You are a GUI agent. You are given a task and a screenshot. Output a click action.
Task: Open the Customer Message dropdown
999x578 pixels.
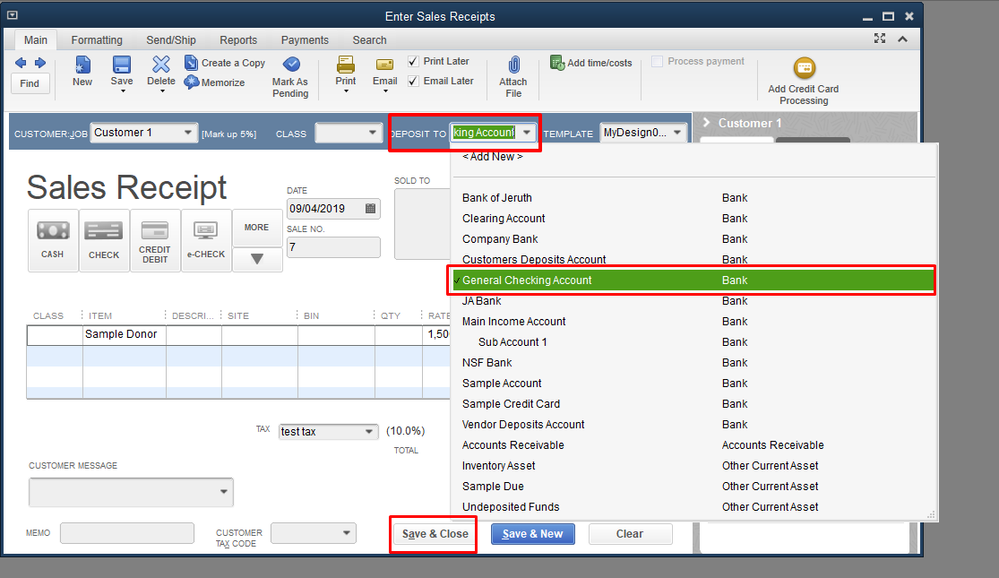(x=224, y=492)
